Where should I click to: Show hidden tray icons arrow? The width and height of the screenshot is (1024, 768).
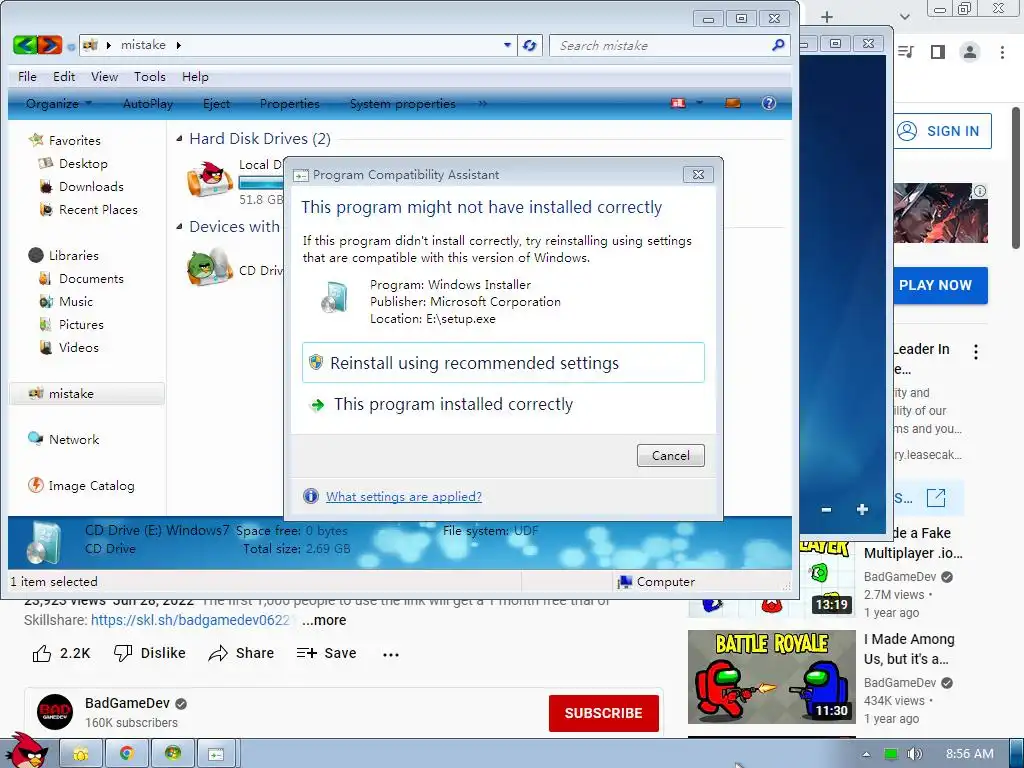[866, 754]
